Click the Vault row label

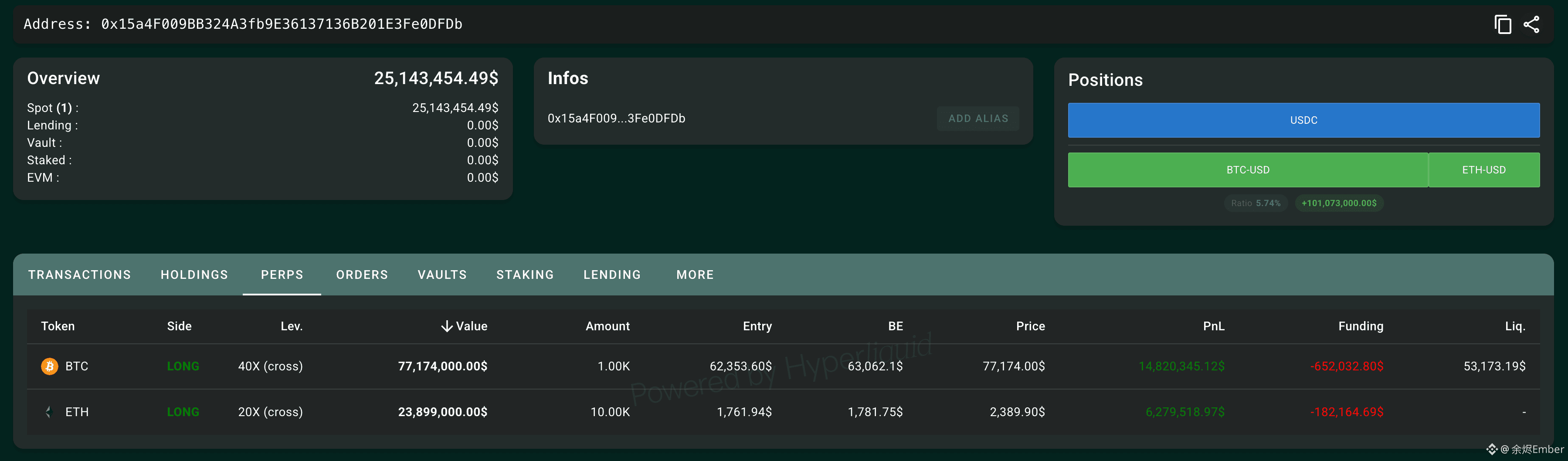pyautogui.click(x=44, y=142)
